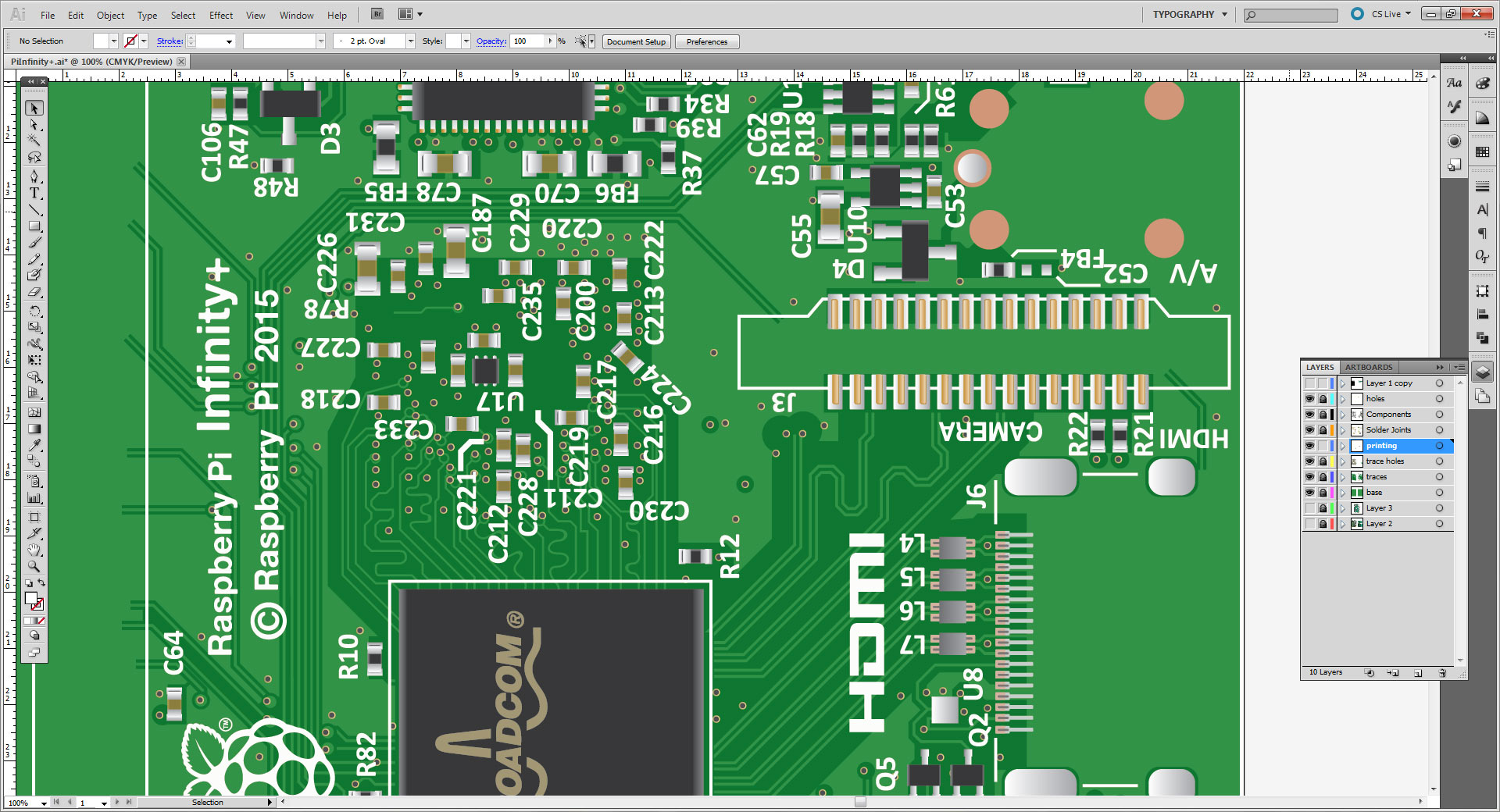Hide the Components layer
Viewport: 1500px width, 812px height.
(x=1309, y=415)
